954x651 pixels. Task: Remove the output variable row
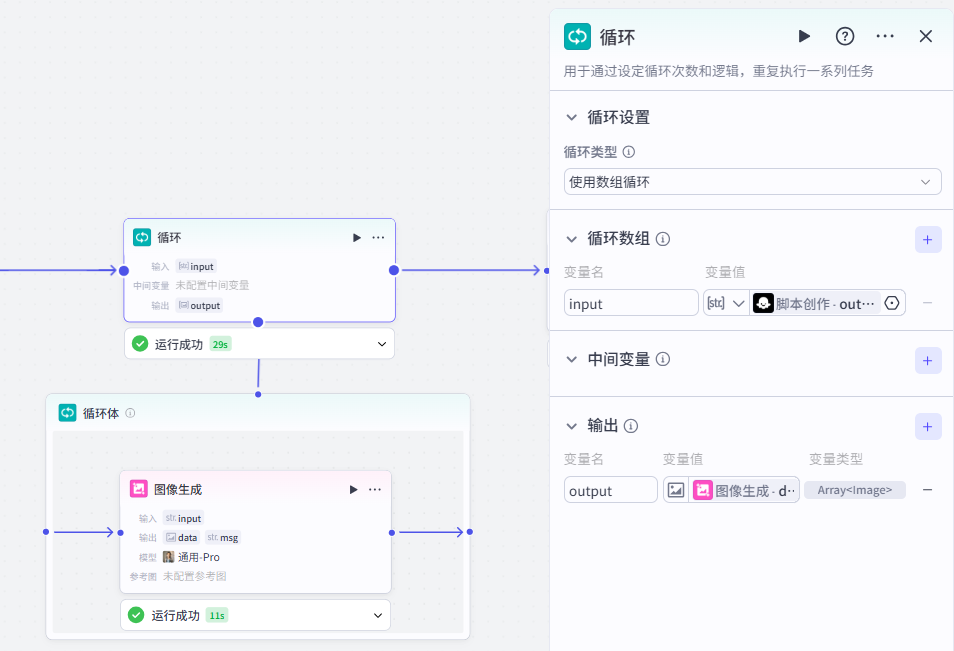928,490
